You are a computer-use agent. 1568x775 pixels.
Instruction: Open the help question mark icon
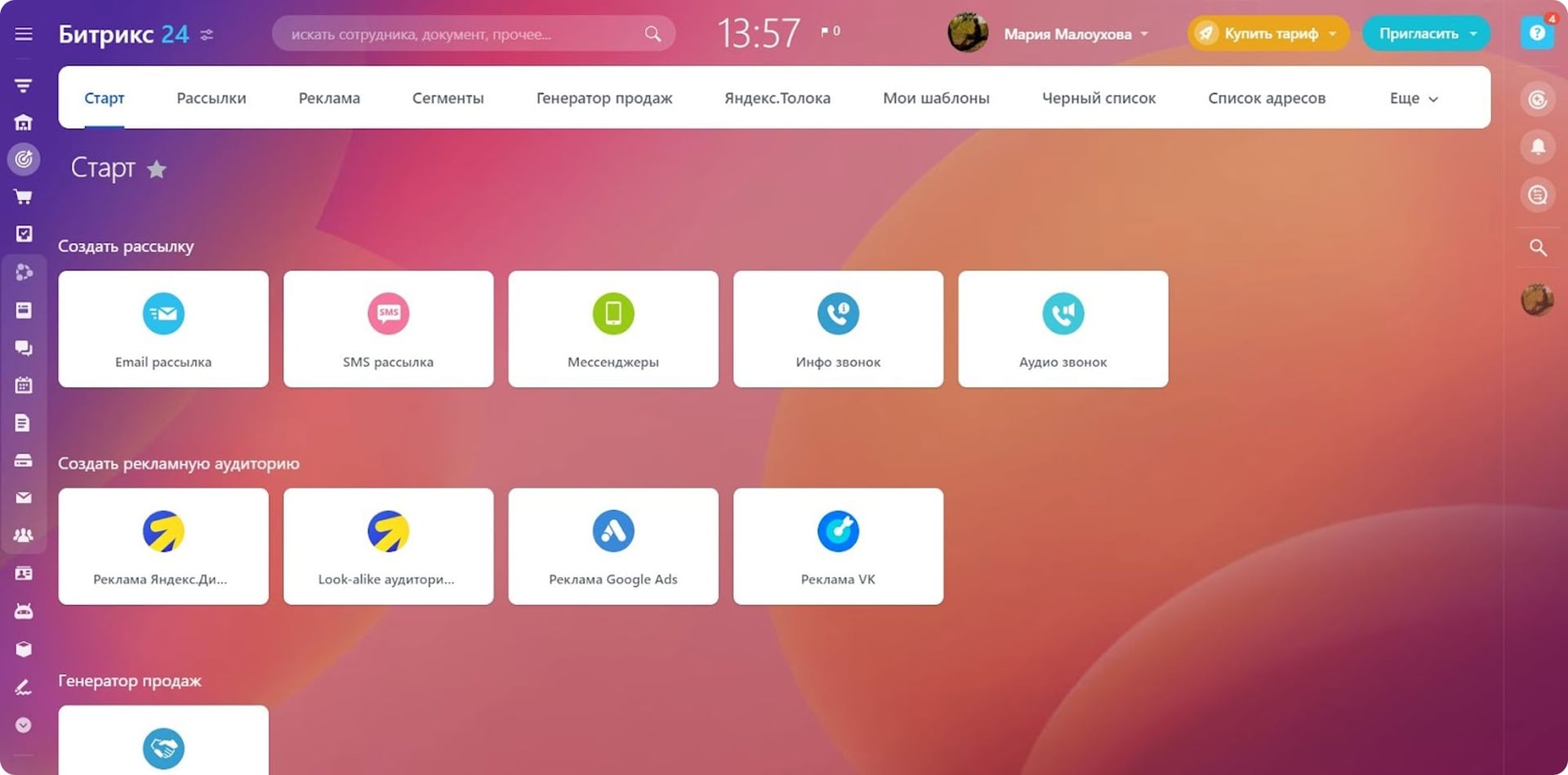(1537, 33)
